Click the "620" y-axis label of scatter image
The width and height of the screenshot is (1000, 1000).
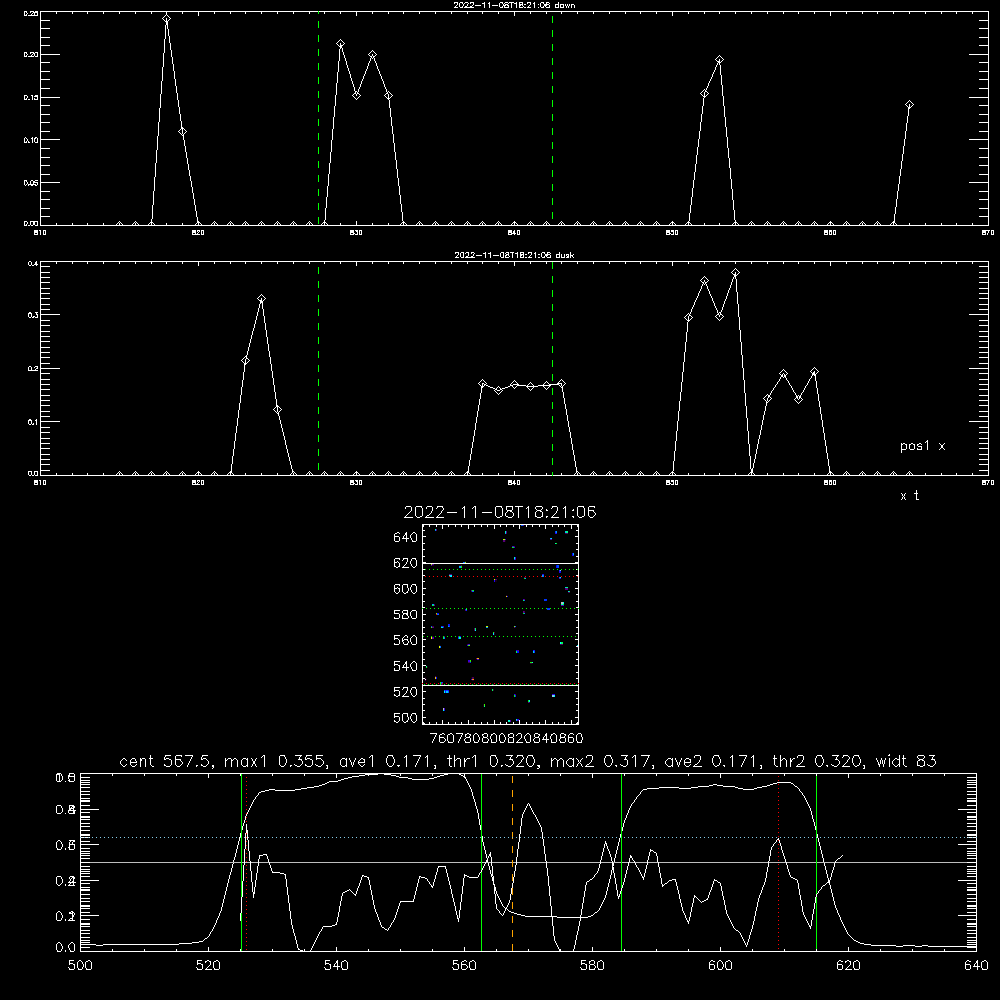[406, 563]
